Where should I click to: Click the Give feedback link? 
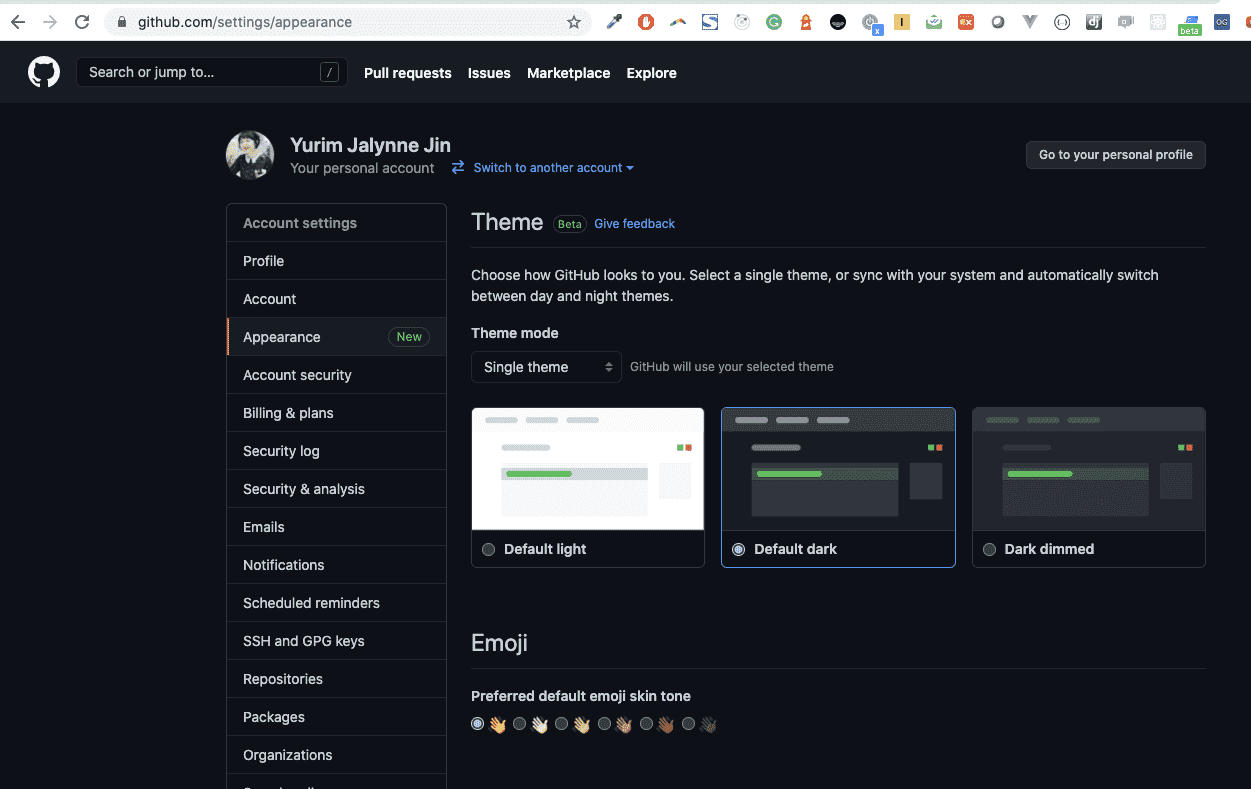634,224
